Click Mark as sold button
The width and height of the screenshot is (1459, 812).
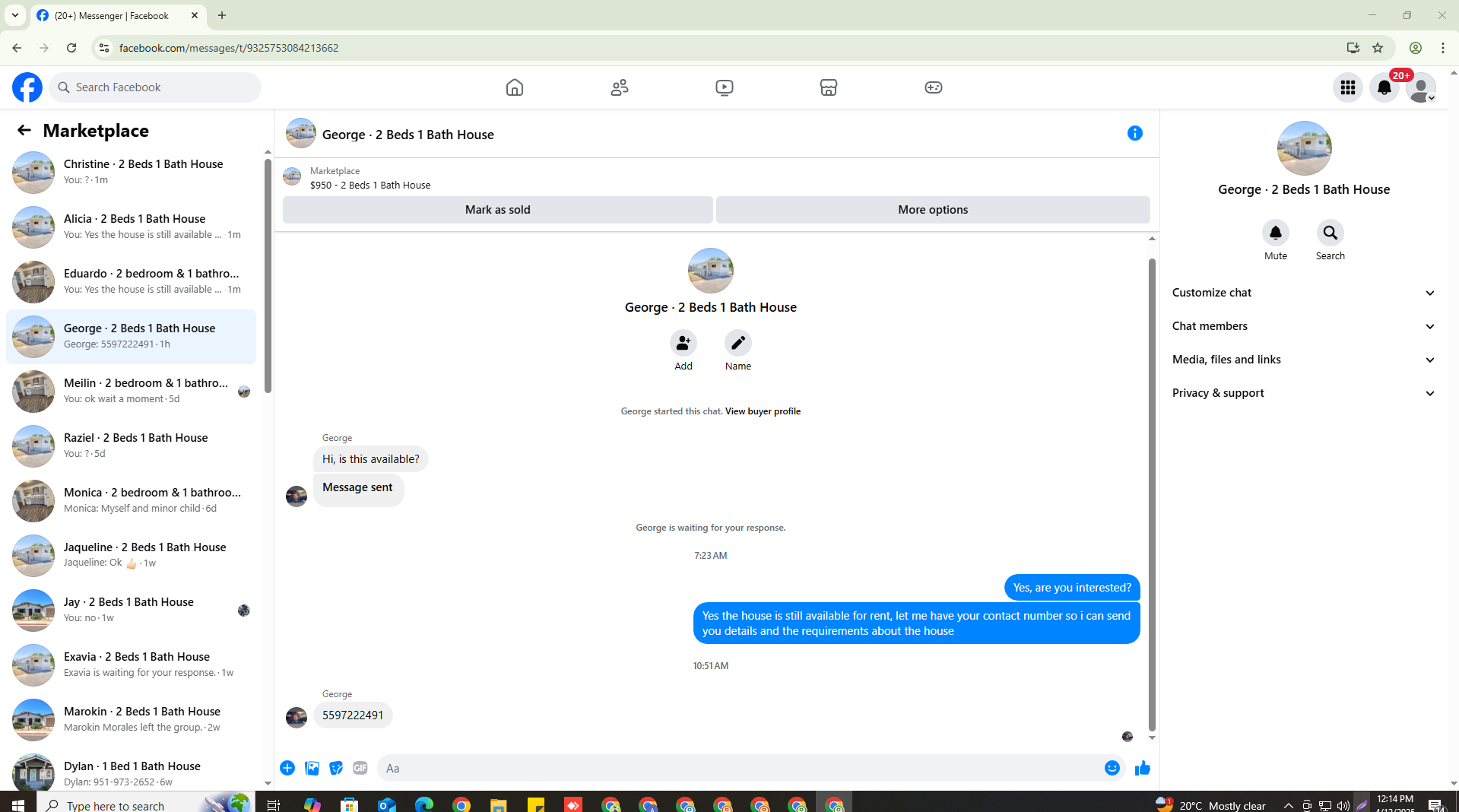tap(498, 210)
